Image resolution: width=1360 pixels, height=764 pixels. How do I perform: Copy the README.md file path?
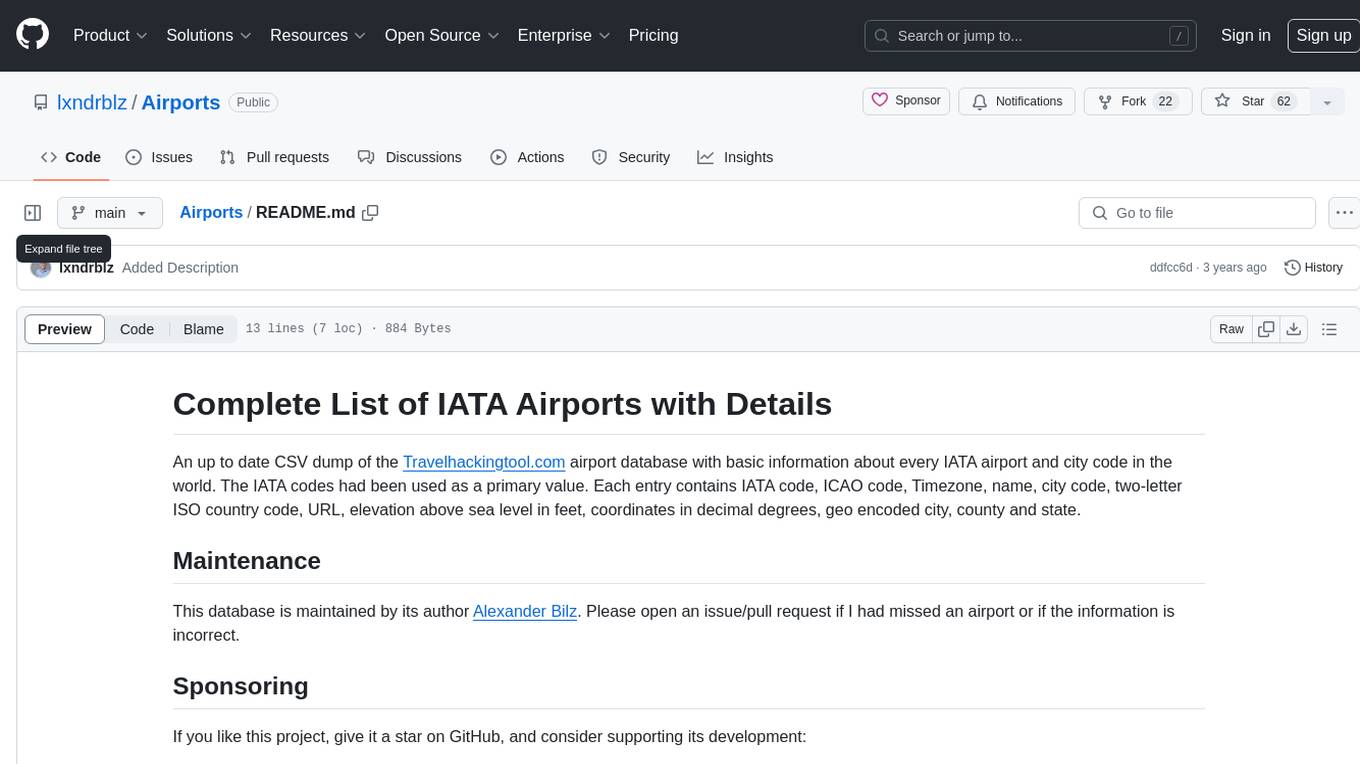tap(370, 213)
